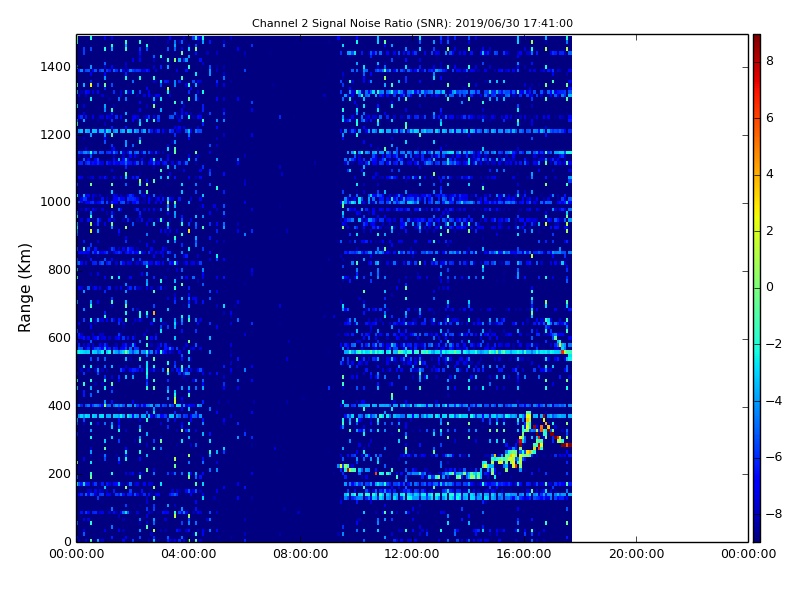Click the colorbar label 0

point(770,287)
